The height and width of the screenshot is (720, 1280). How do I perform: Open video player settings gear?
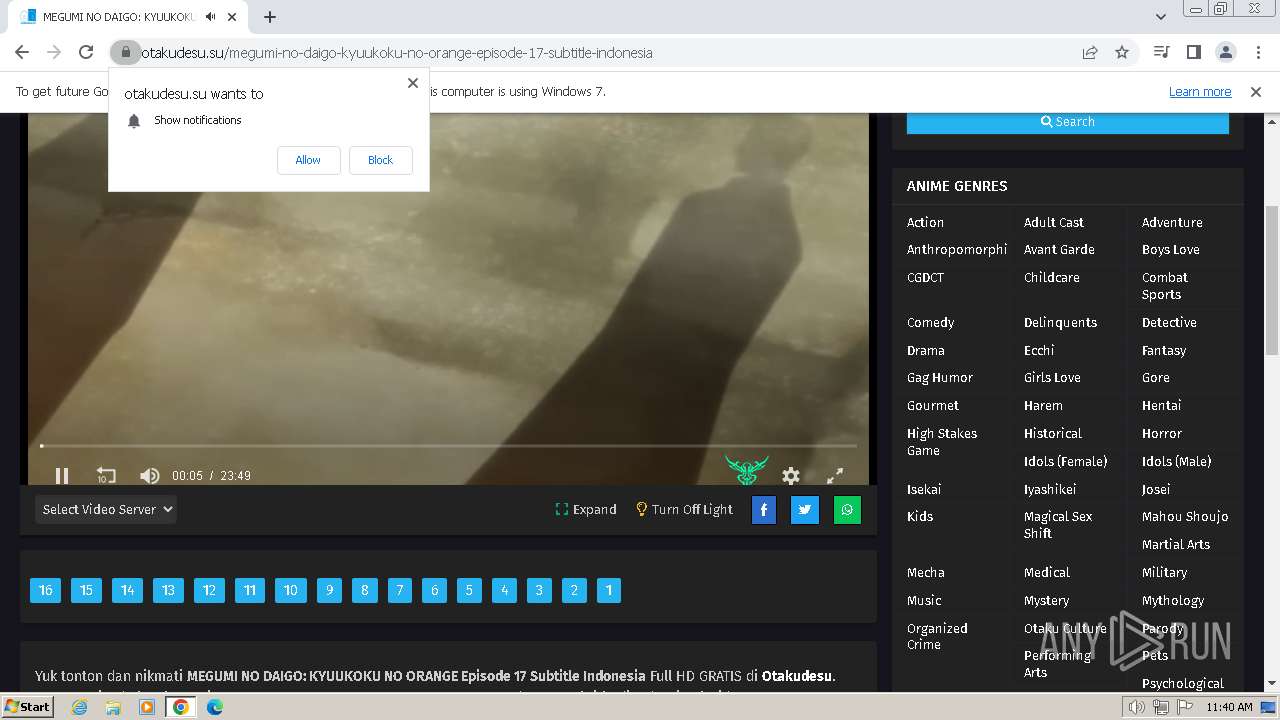tap(791, 476)
